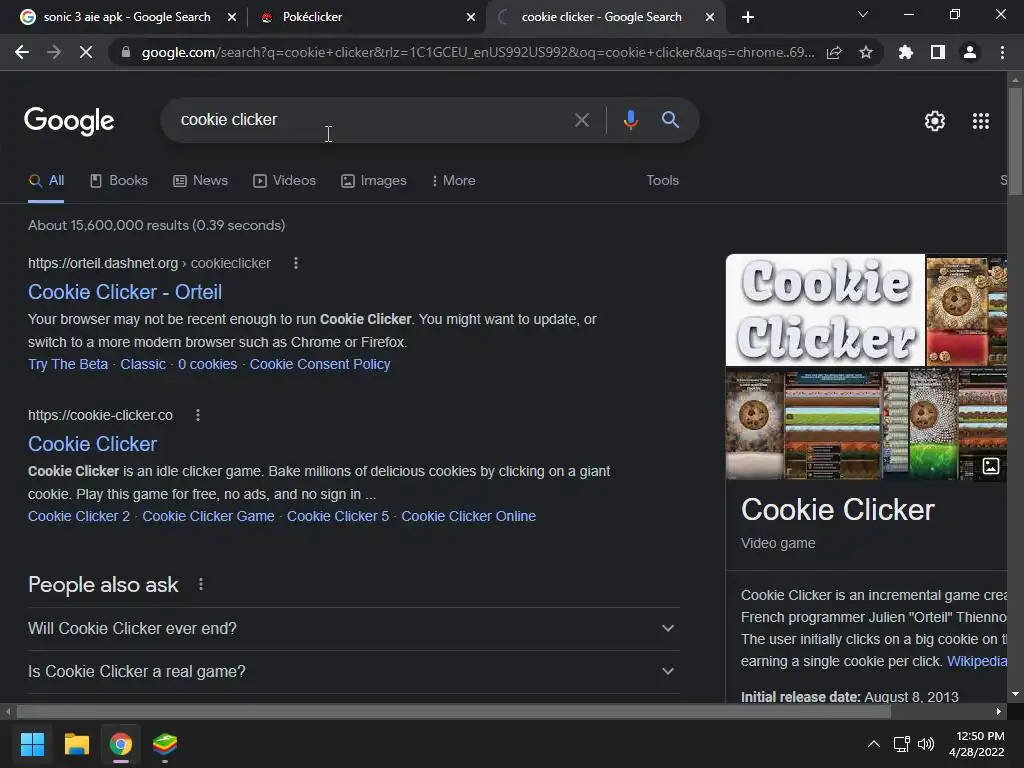Open more images icon in knowledge panel
Image resolution: width=1024 pixels, height=768 pixels.
click(x=991, y=466)
